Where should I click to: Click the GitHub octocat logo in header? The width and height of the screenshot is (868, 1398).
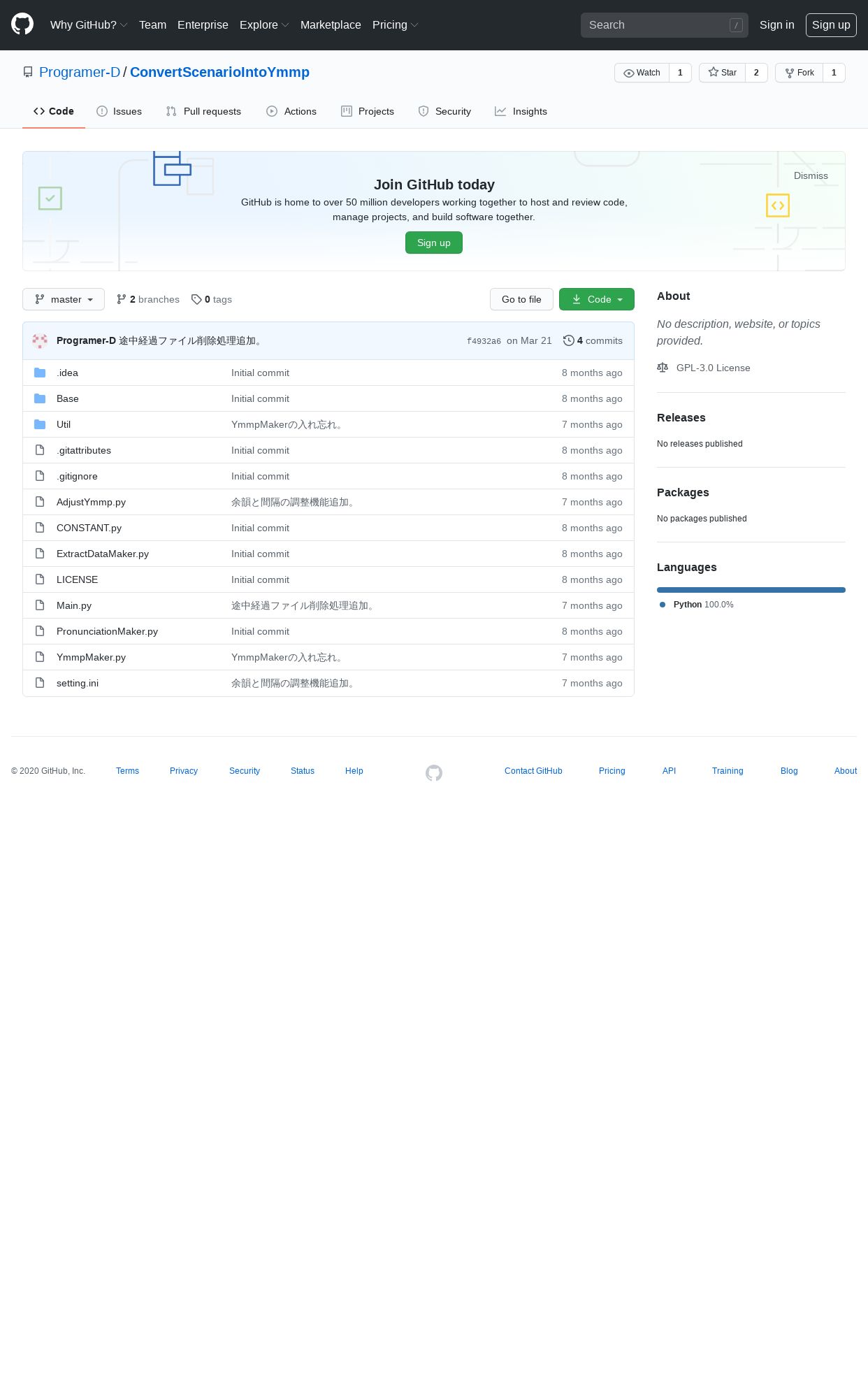[22, 24]
